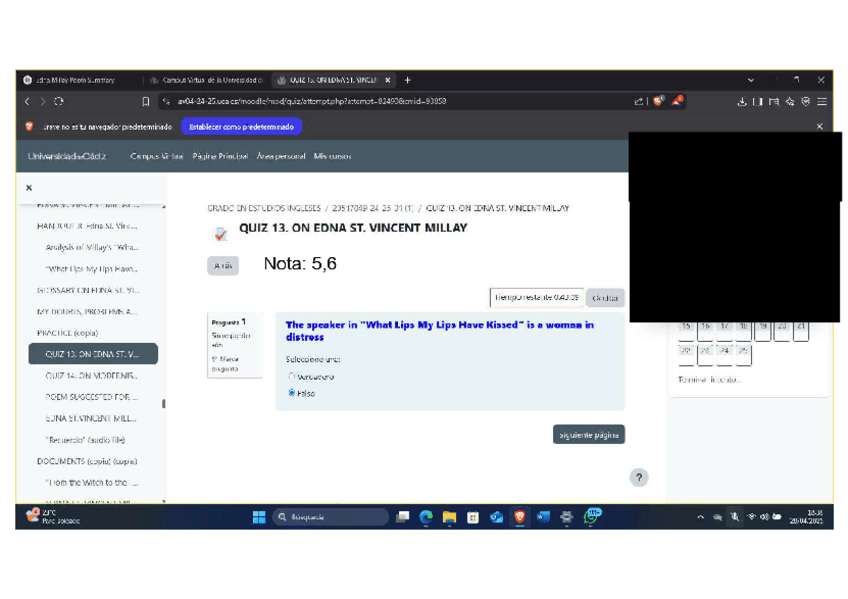Show hidden system tray icons
848x599 pixels.
701,517
